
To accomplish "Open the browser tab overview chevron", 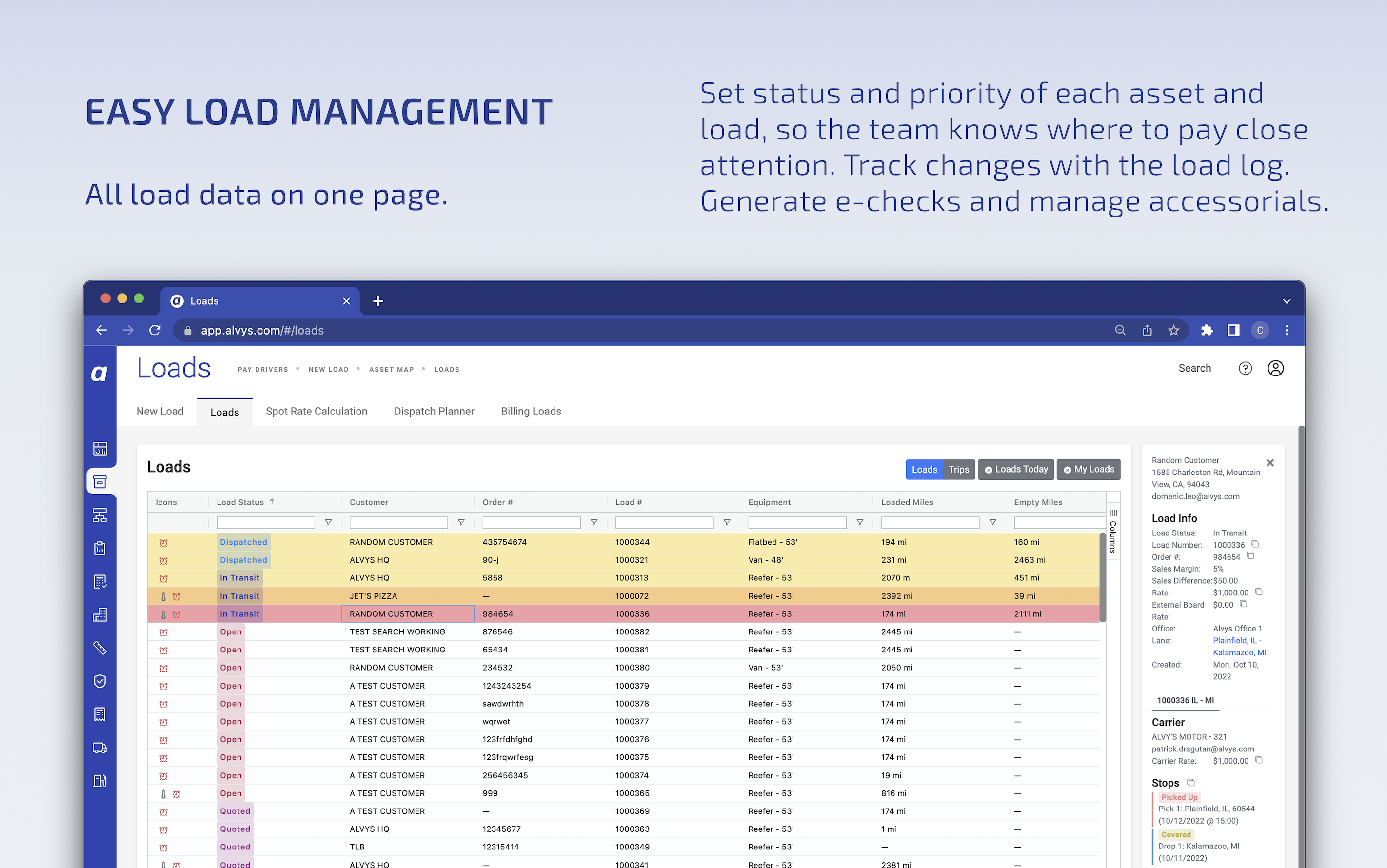I will point(1286,300).
